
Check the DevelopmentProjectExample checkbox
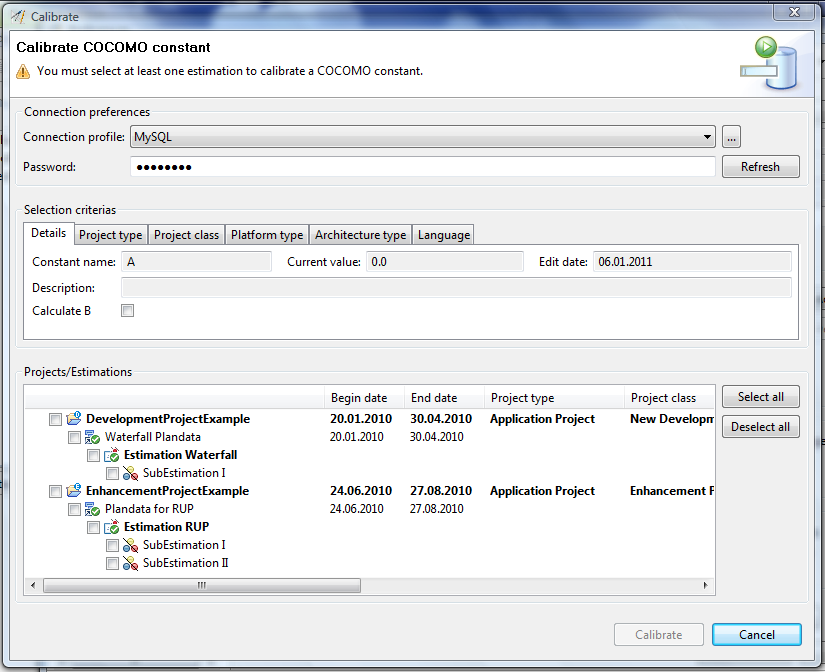click(55, 419)
